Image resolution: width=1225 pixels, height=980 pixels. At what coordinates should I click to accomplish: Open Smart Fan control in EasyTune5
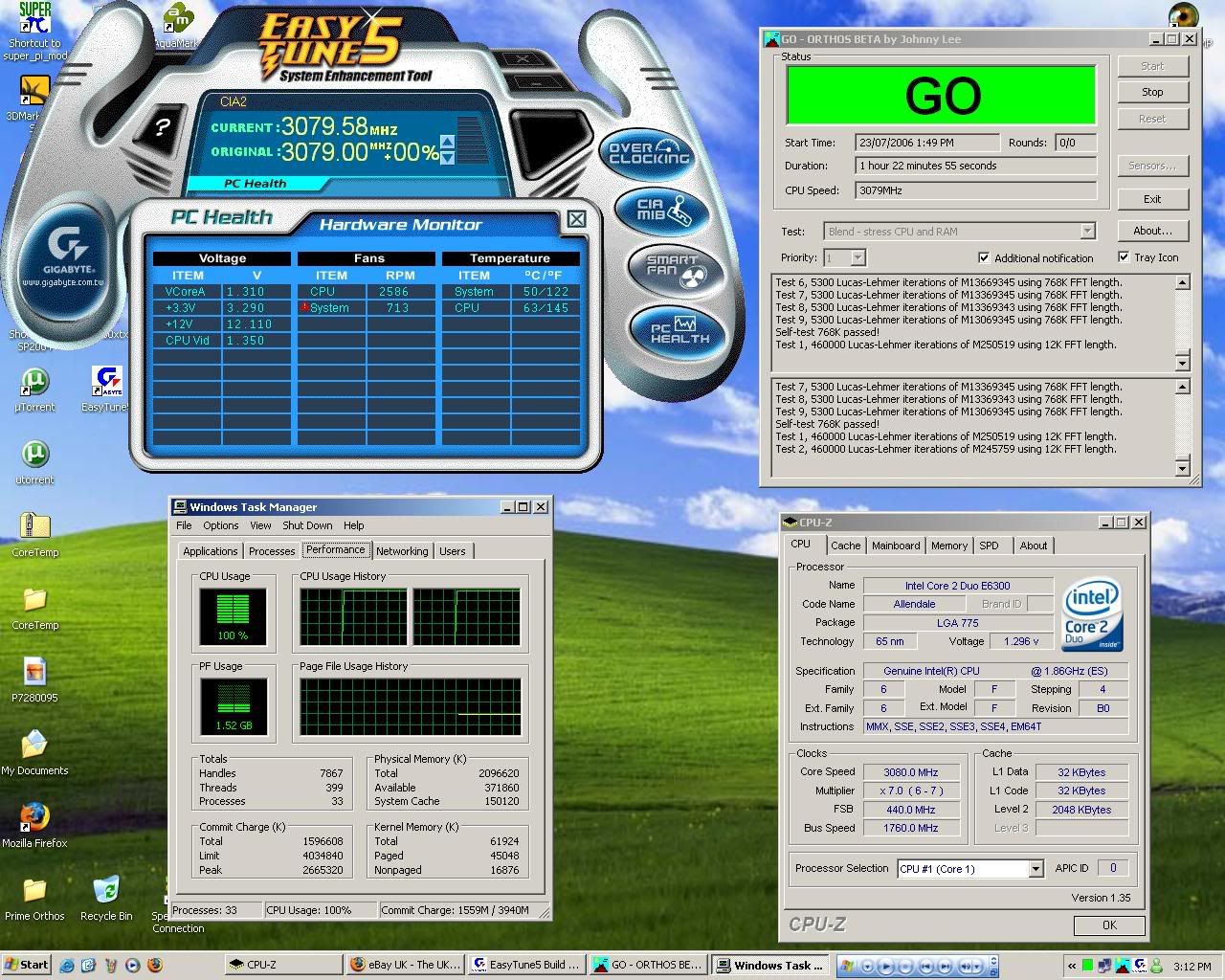tap(678, 270)
